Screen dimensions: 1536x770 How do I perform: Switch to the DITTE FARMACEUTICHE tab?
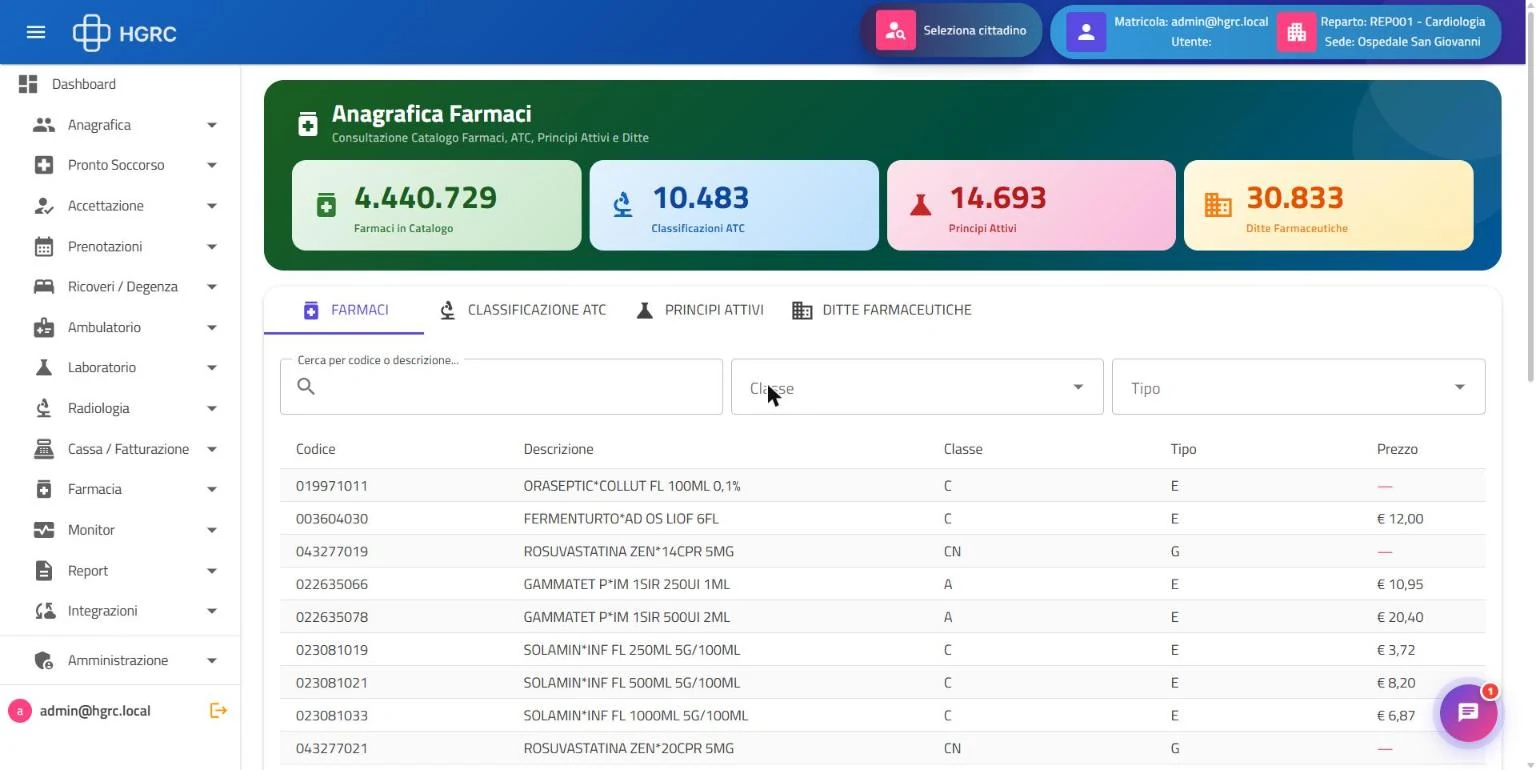[881, 310]
